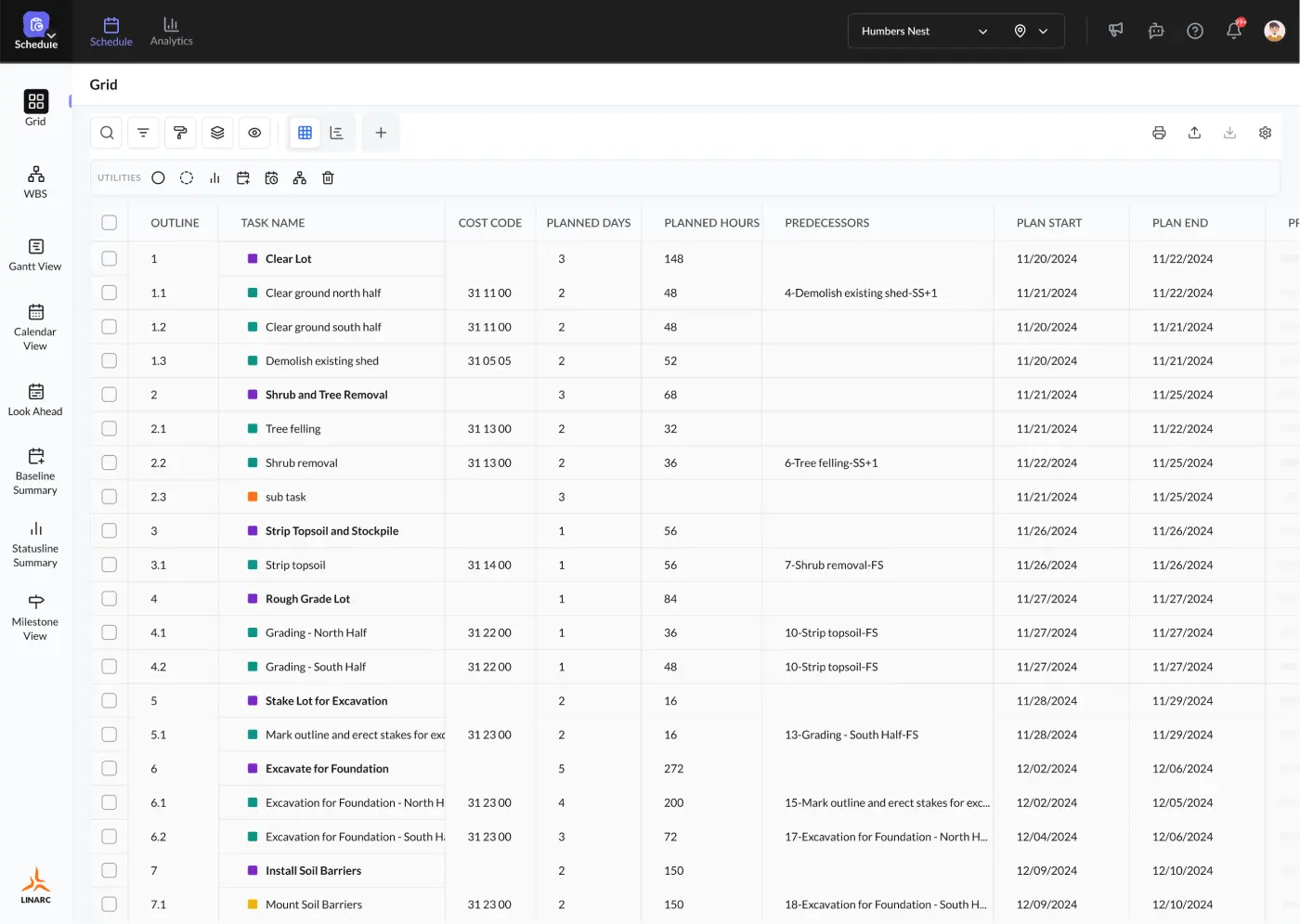Check the box for Tree felling row
Viewport: 1300px width, 924px height.
(109, 429)
